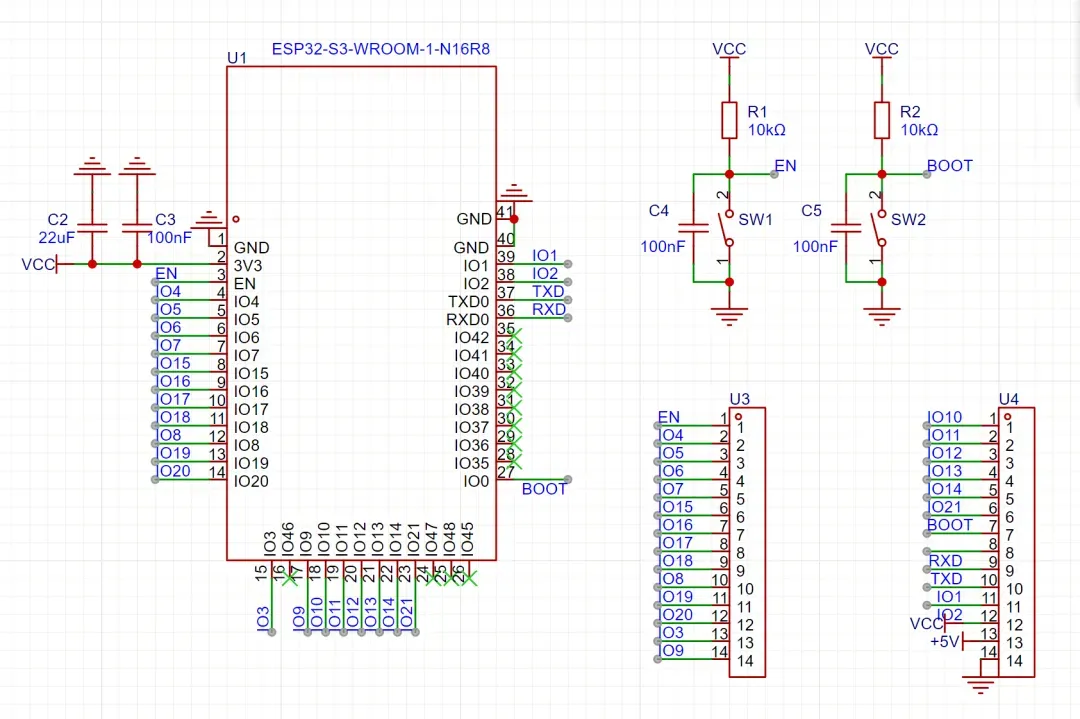Click the 100nF value beside C3
This screenshot has height=719, width=1080.
(x=169, y=238)
